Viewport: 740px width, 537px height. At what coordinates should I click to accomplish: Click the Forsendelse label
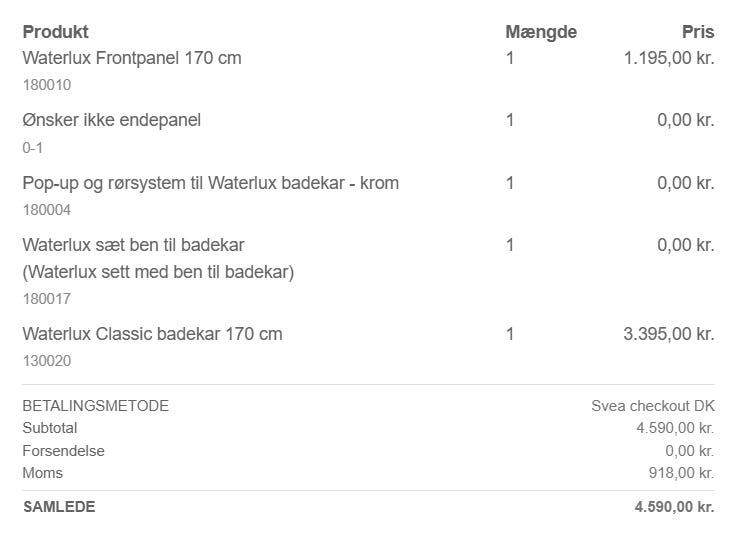click(63, 451)
